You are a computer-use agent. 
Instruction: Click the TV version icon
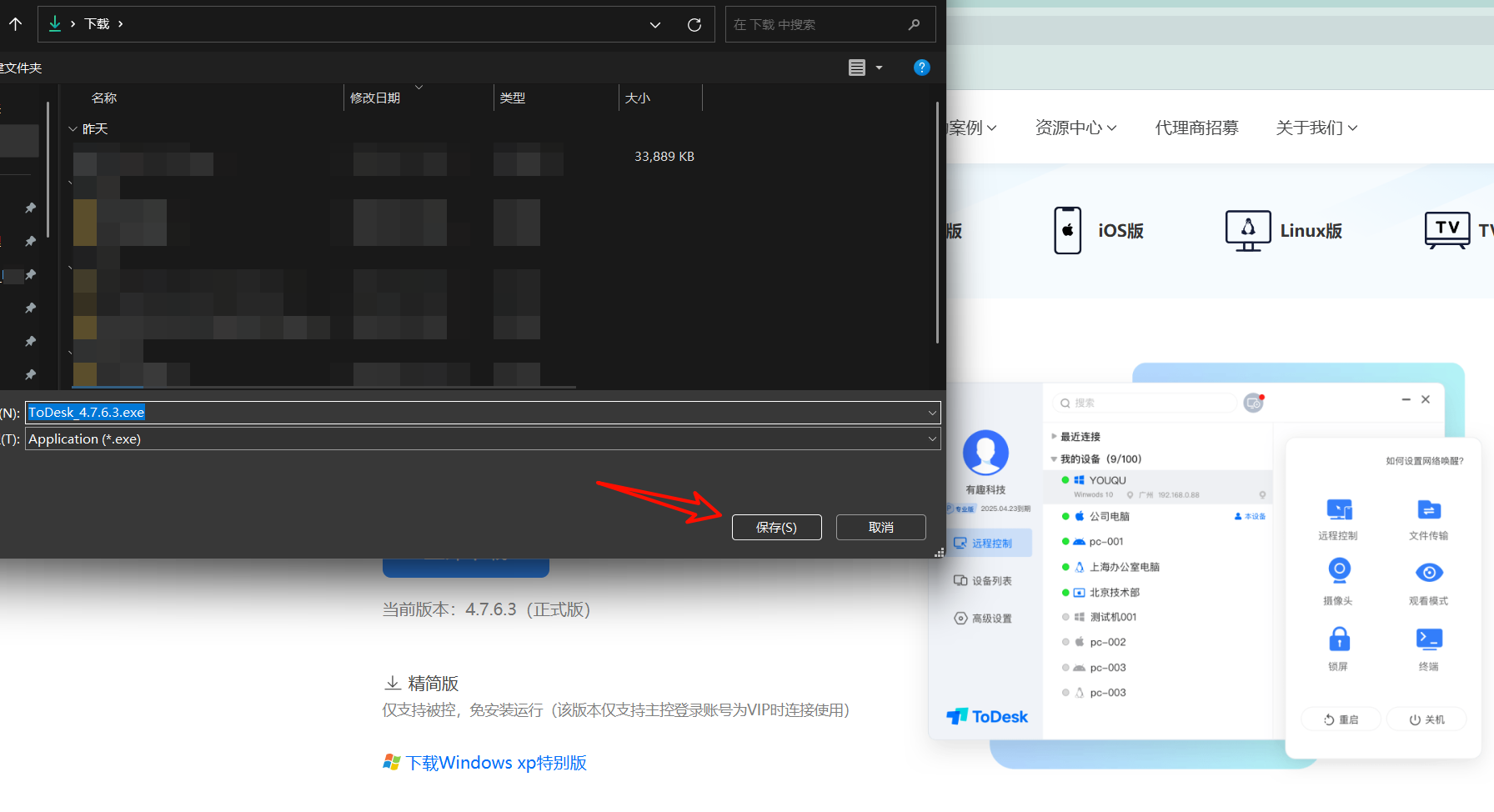(x=1446, y=229)
